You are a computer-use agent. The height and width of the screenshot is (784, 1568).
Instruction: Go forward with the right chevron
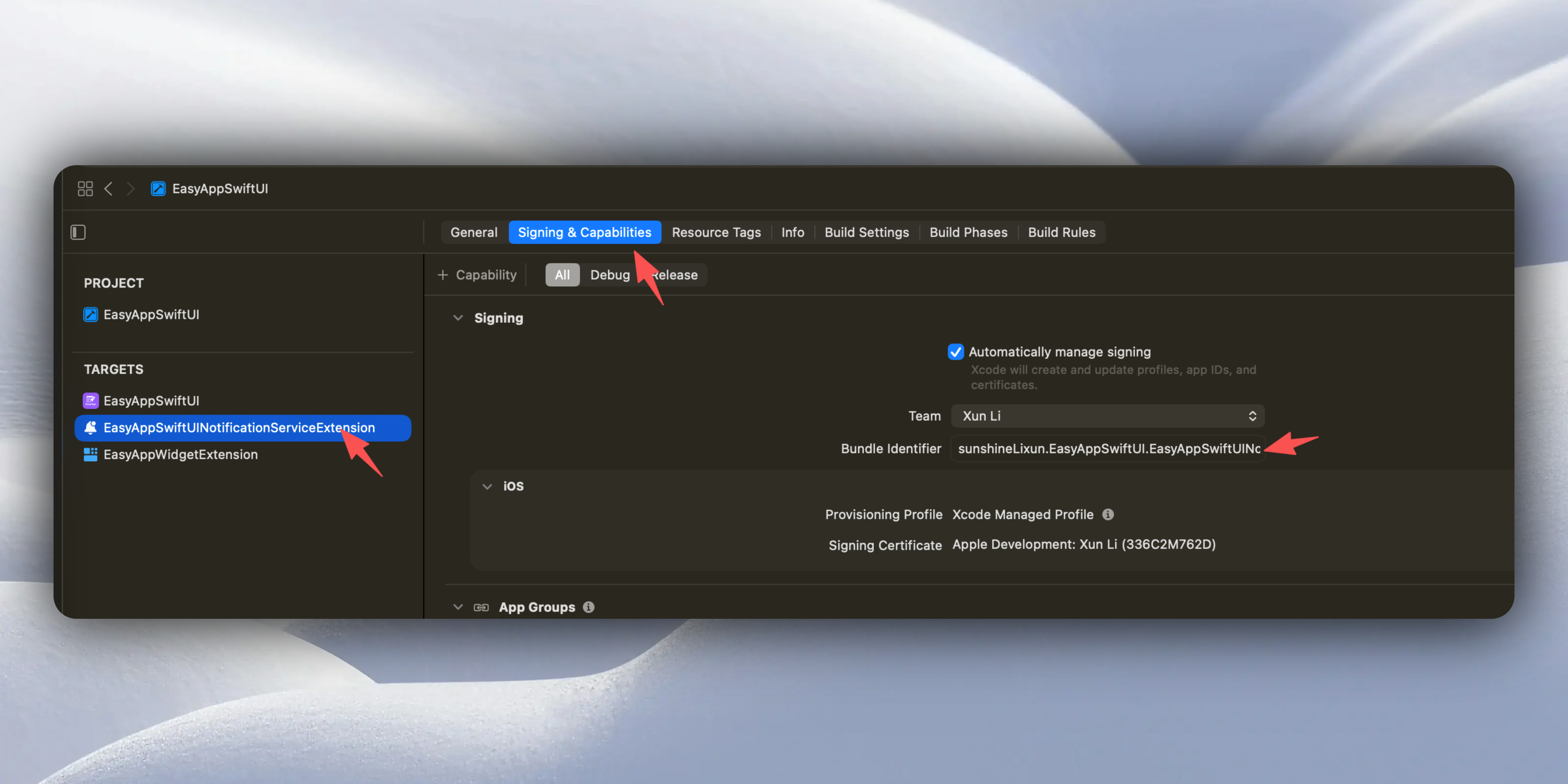130,189
